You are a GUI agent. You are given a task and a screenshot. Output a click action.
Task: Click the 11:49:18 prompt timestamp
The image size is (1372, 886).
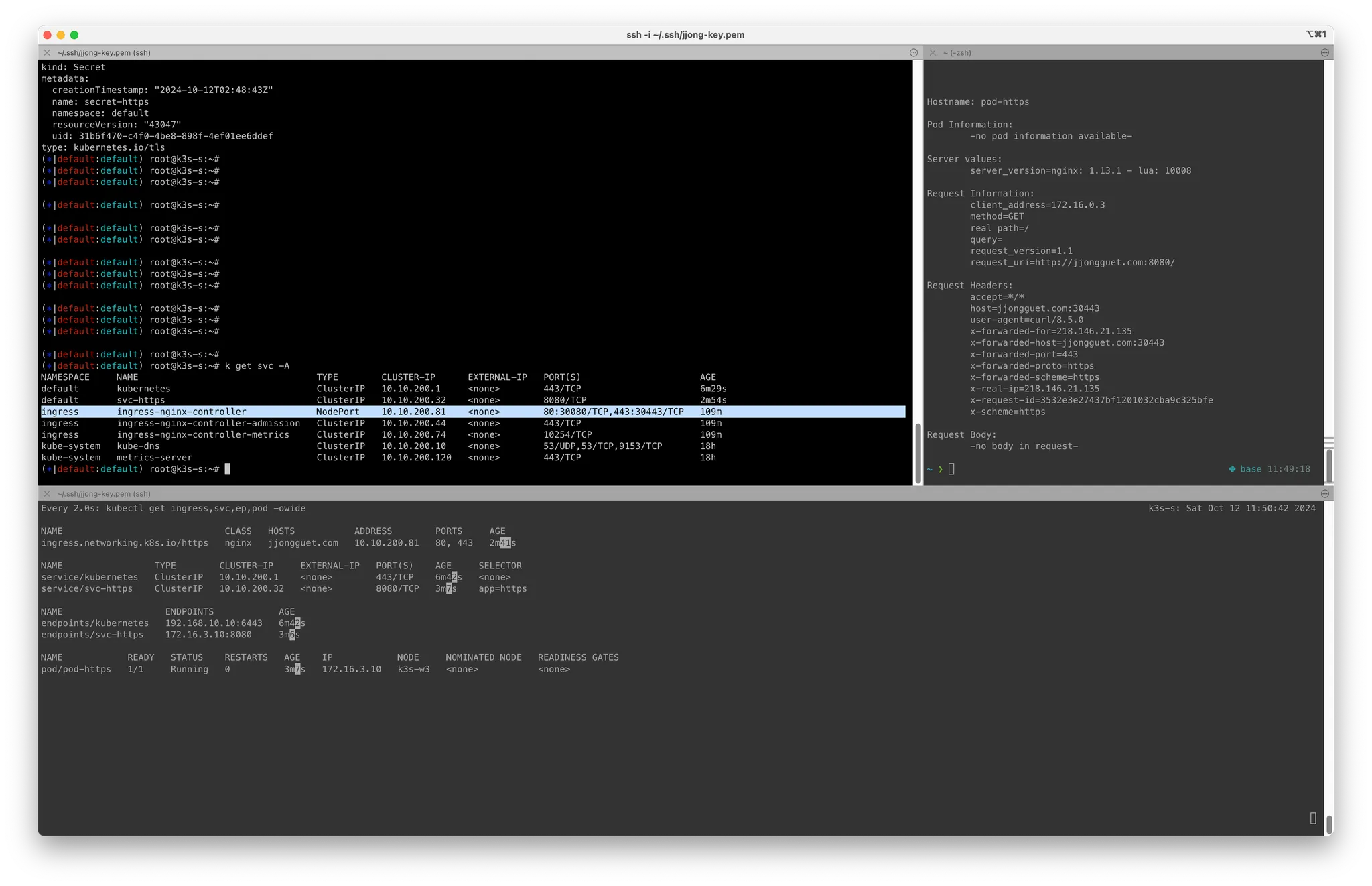tap(1288, 469)
